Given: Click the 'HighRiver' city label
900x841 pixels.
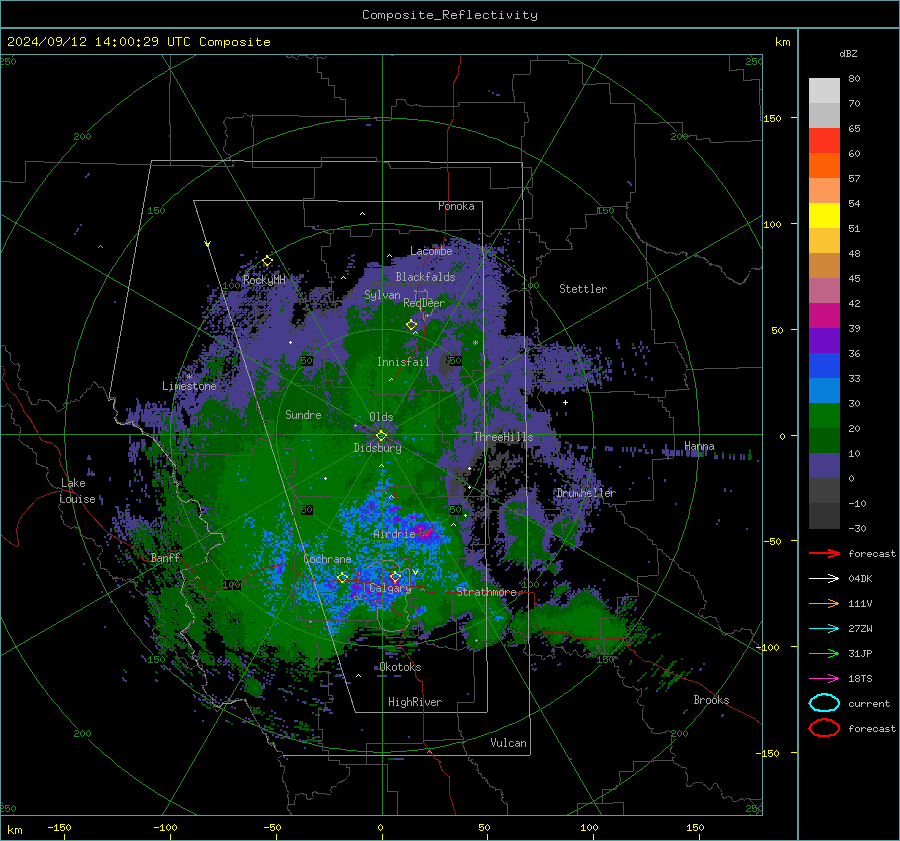Looking at the screenshot, I should (x=415, y=702).
